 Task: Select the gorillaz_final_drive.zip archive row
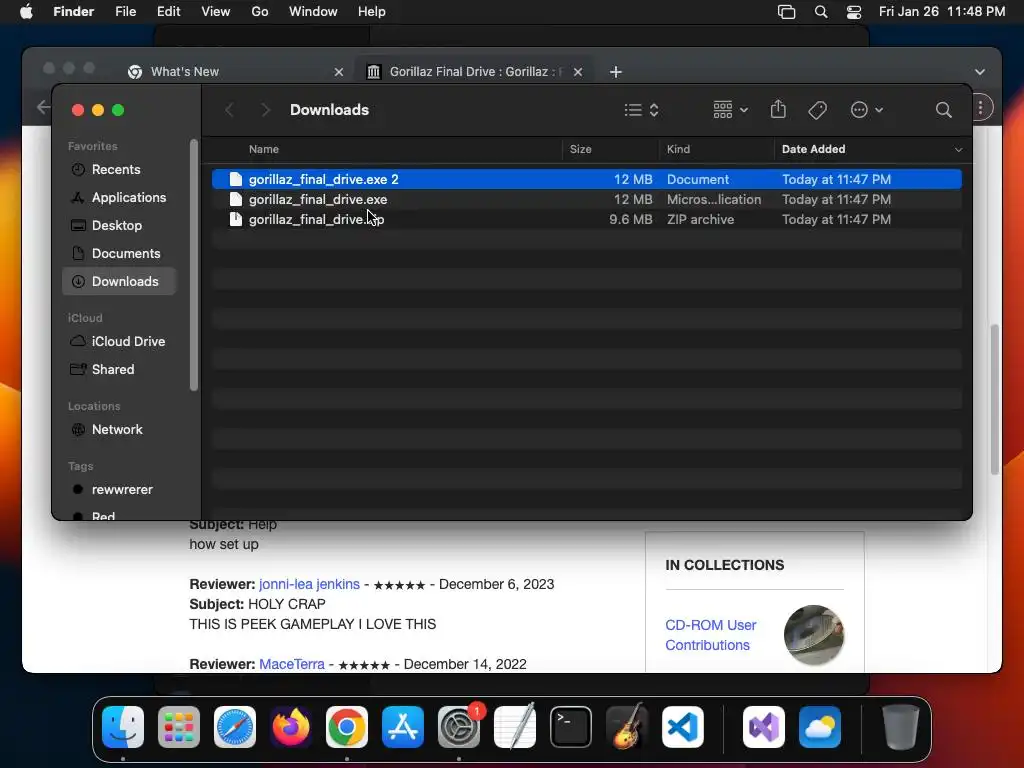586,219
